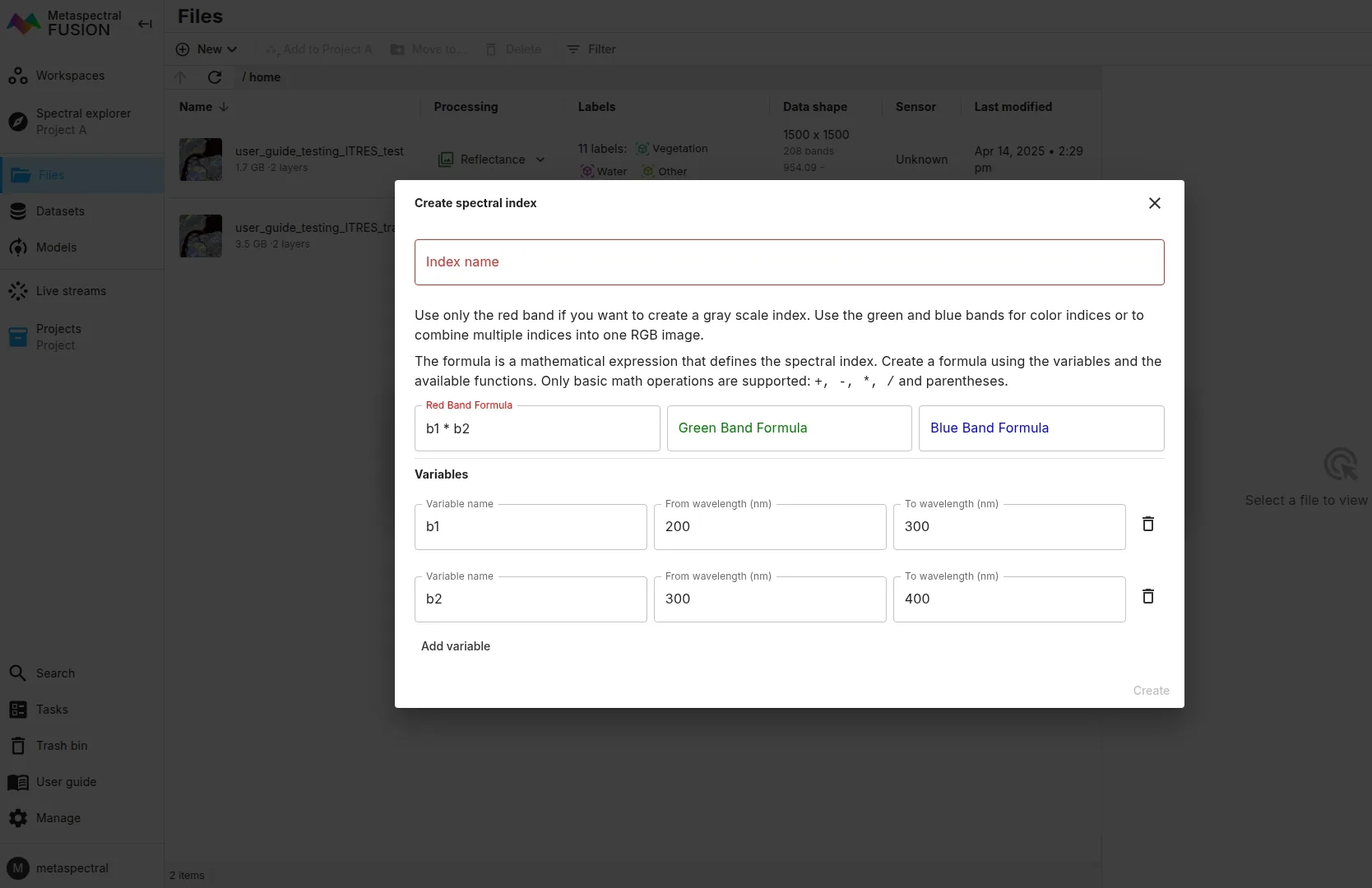Collapse the sidebar with the arrow icon
This screenshot has width=1372, height=888.
(145, 24)
